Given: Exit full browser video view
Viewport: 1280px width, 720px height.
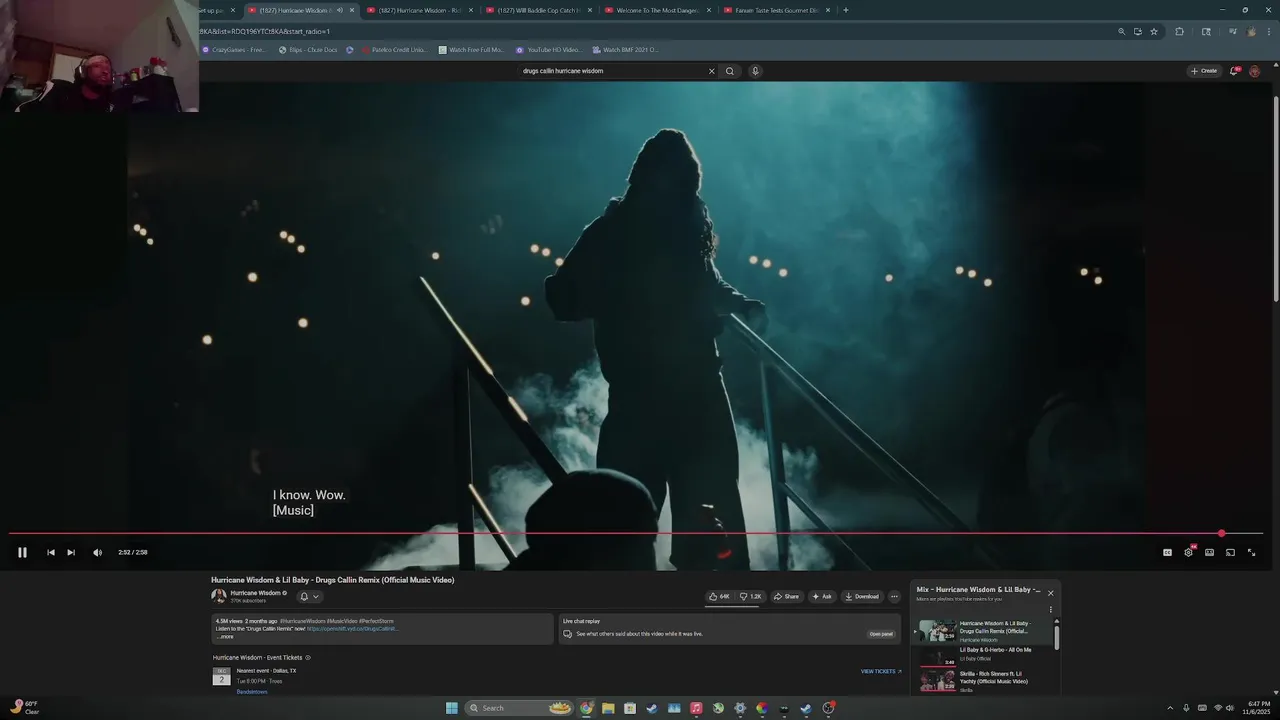Looking at the screenshot, I should point(1251,552).
